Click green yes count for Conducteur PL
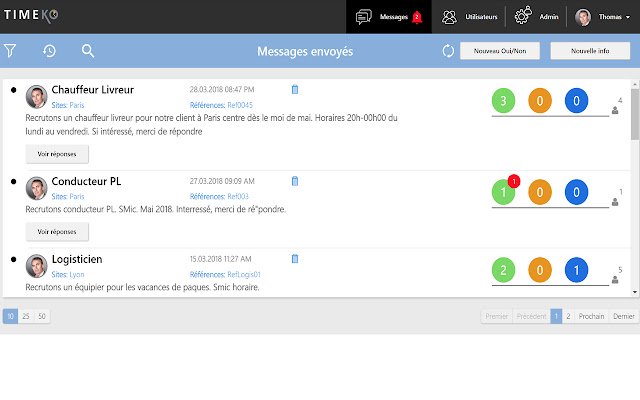Viewport: 640px width, 400px height. [x=503, y=192]
